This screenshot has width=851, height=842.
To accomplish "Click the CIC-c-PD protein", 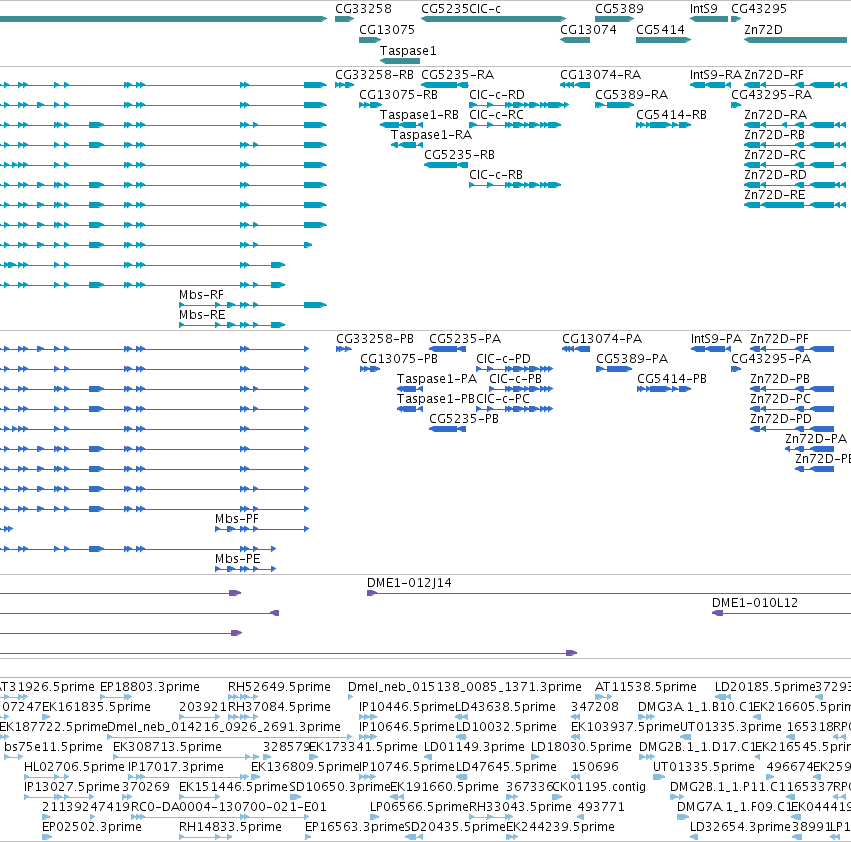I will tap(515, 369).
